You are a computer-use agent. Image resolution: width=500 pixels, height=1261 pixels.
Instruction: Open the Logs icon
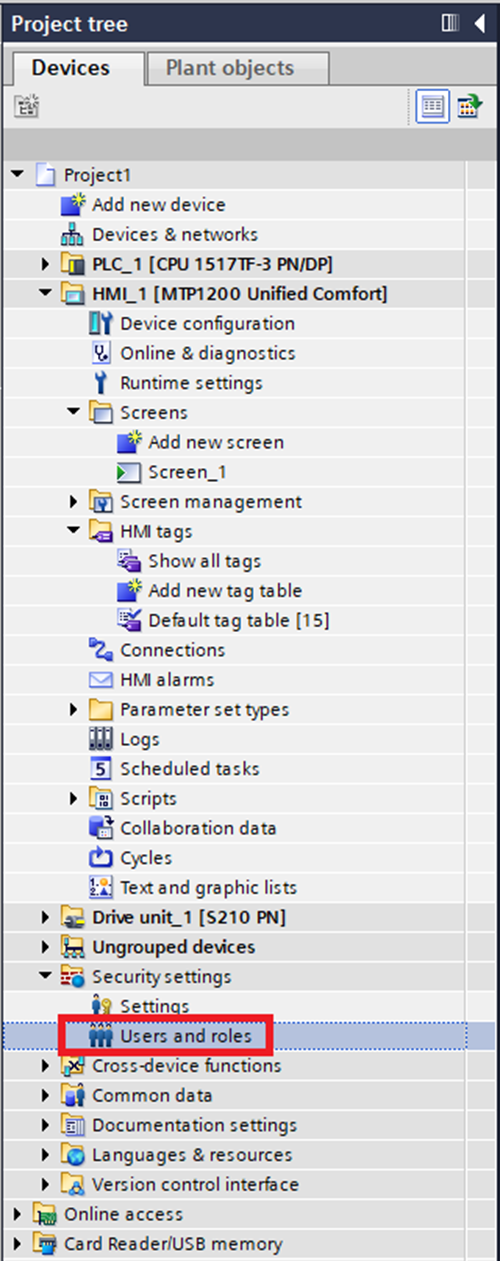tap(102, 739)
